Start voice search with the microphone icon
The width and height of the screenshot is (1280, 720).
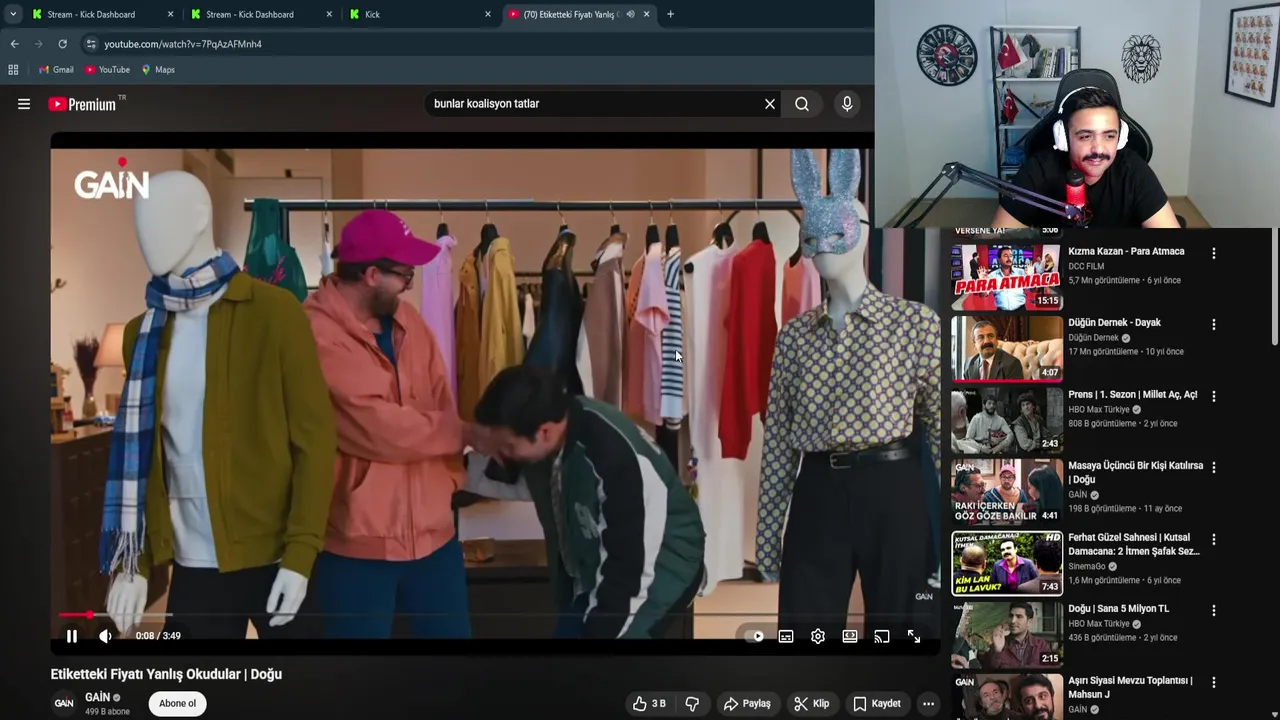point(847,104)
